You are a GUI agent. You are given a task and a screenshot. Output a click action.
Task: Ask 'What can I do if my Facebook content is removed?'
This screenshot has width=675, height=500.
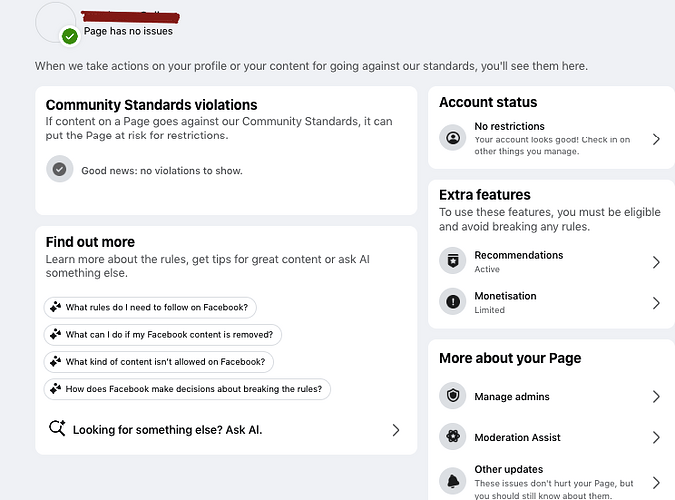pyautogui.click(x=163, y=335)
